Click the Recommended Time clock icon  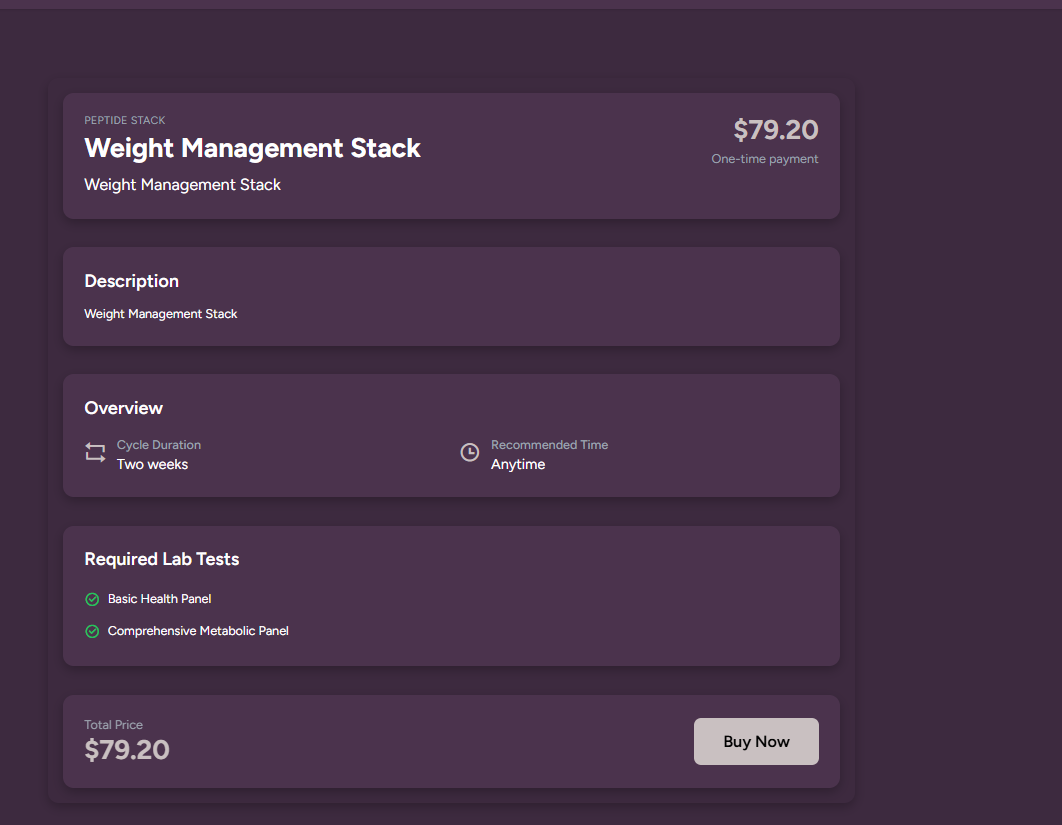(469, 453)
